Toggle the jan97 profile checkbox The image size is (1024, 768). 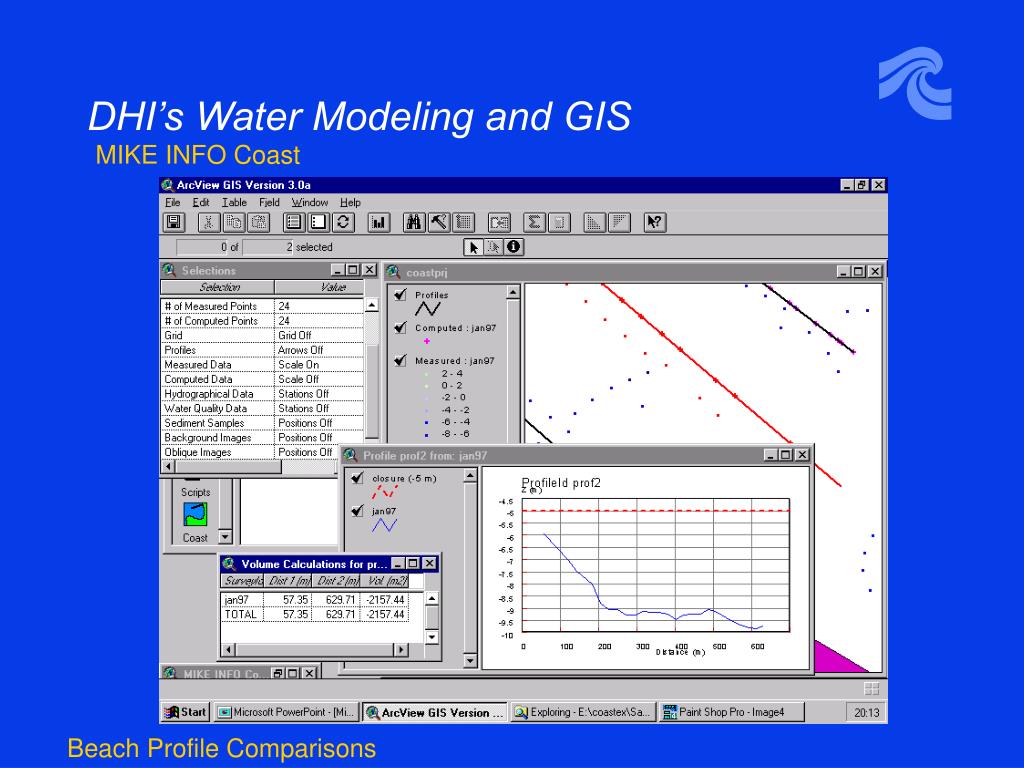click(x=357, y=511)
